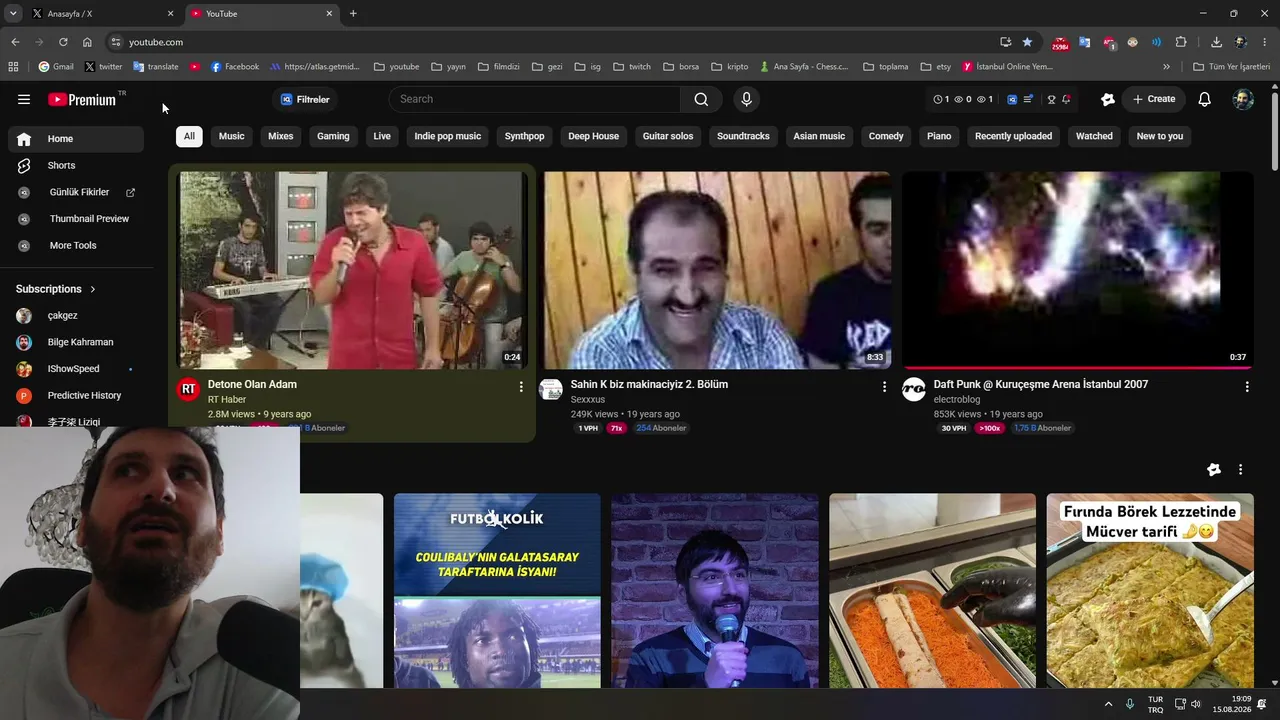Select the New to you chip
This screenshot has height=720, width=1280.
[x=1160, y=136]
